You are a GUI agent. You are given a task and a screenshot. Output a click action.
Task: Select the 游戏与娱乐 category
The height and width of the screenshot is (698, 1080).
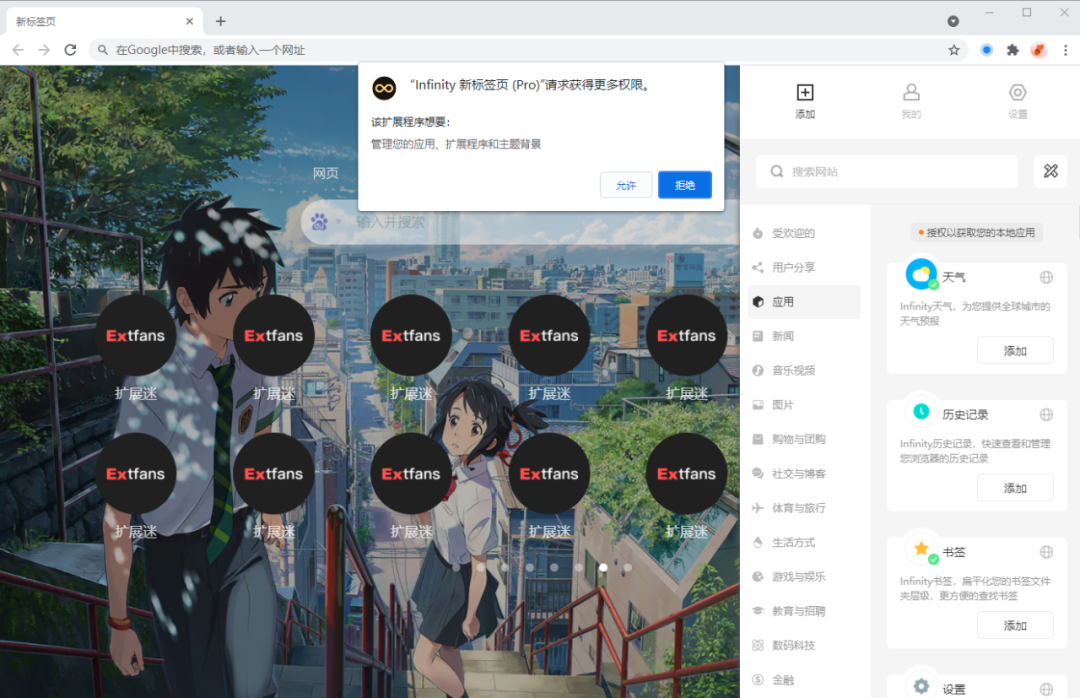point(804,577)
